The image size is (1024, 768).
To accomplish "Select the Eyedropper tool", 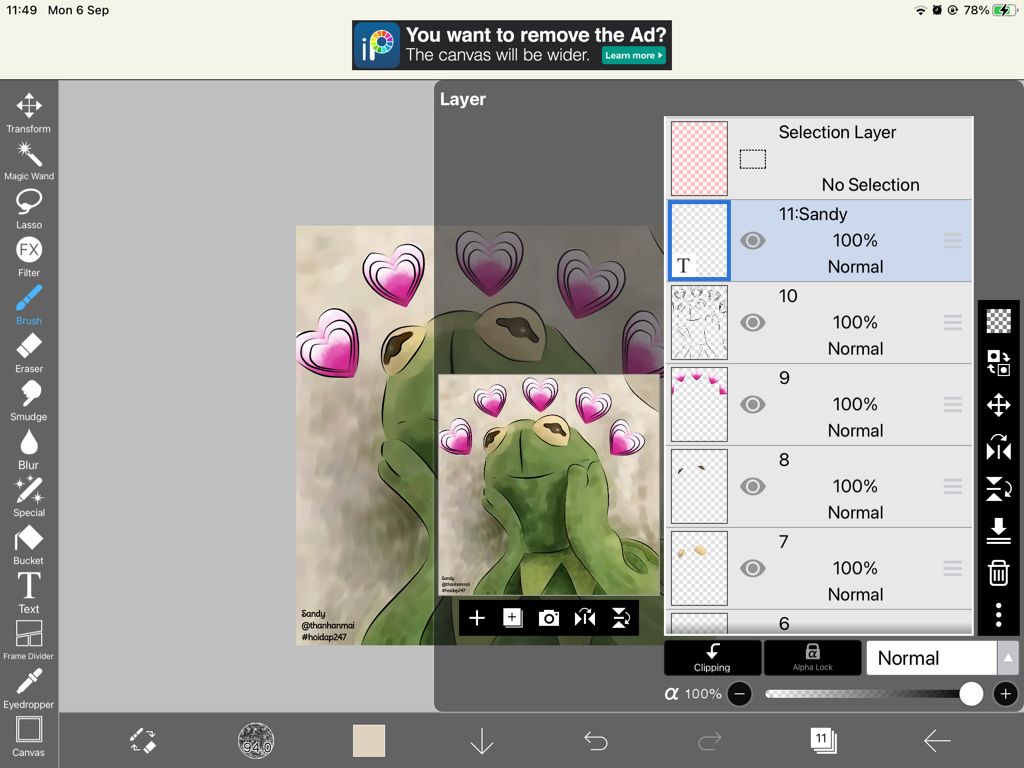I will click(x=29, y=688).
